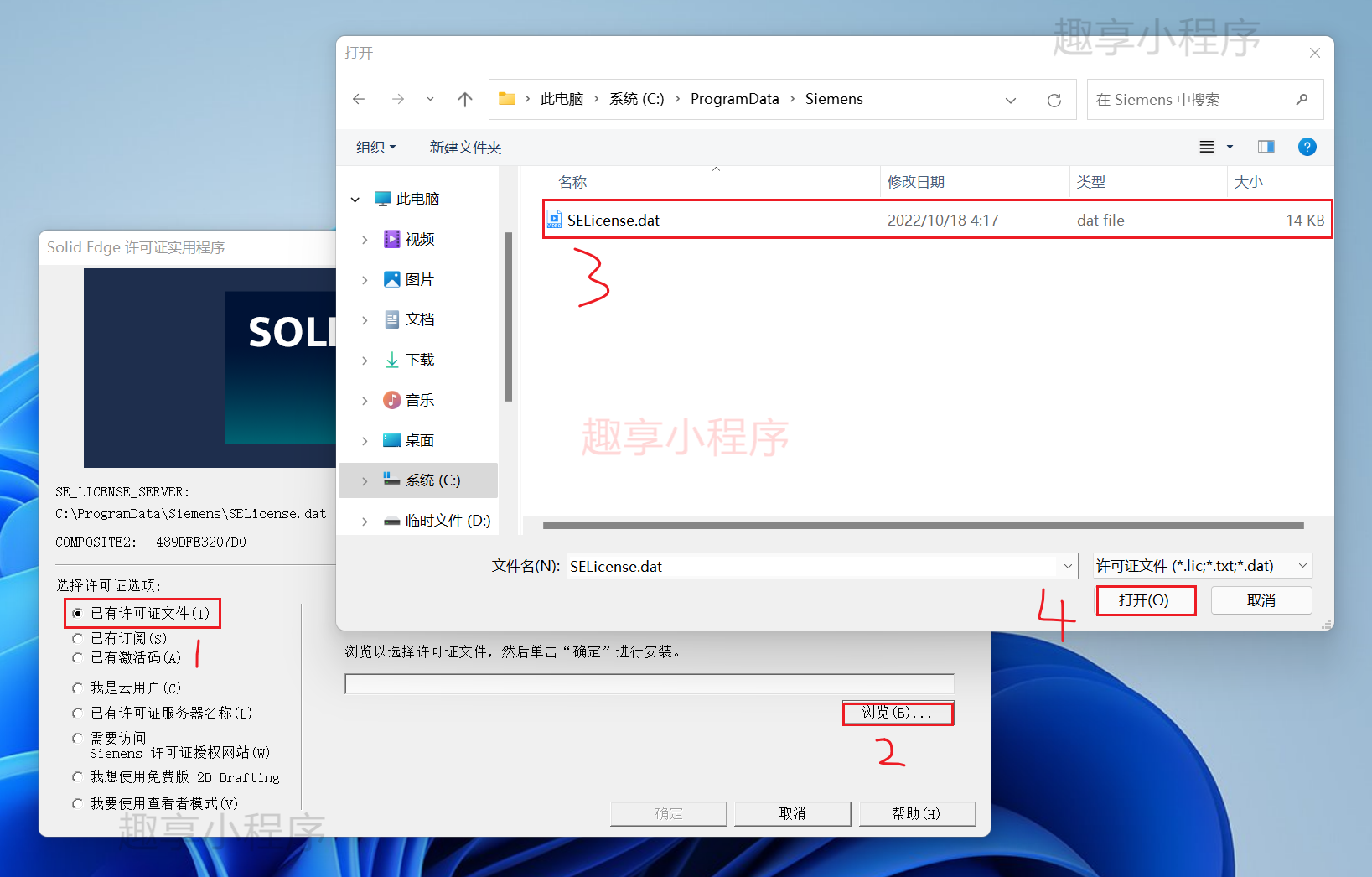The height and width of the screenshot is (877, 1372).
Task: Select the 临时文件 (D:) drive icon
Action: (392, 521)
